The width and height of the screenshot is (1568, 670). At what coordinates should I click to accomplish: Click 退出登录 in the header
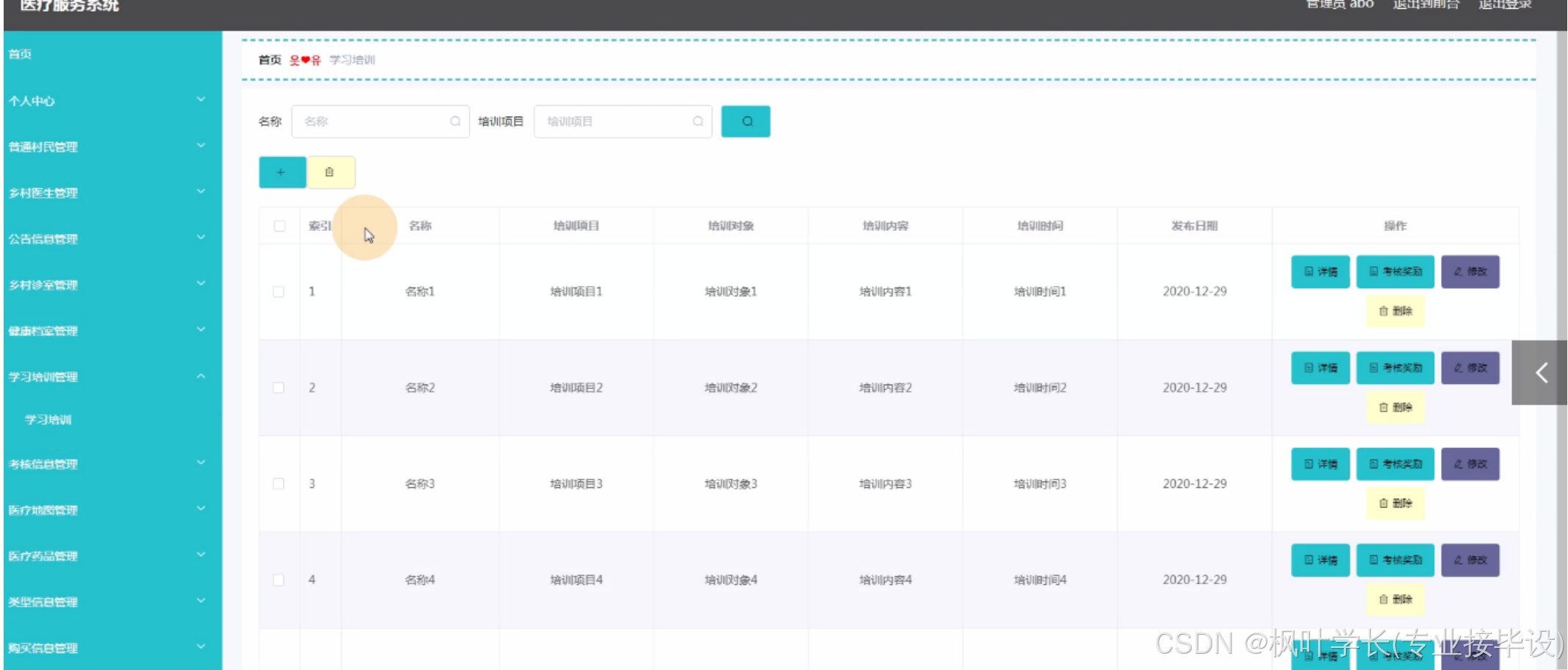coord(1506,4)
